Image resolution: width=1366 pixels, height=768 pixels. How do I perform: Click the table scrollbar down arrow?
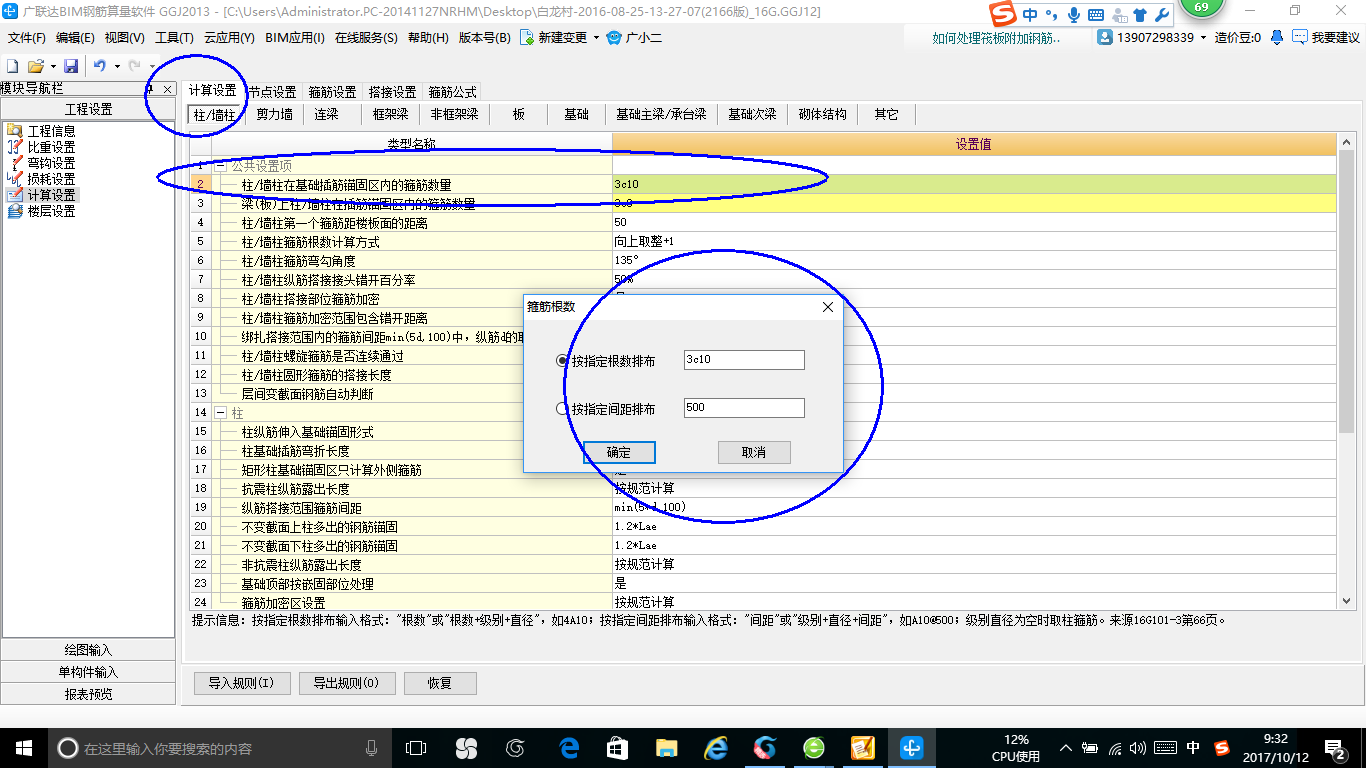(1346, 600)
